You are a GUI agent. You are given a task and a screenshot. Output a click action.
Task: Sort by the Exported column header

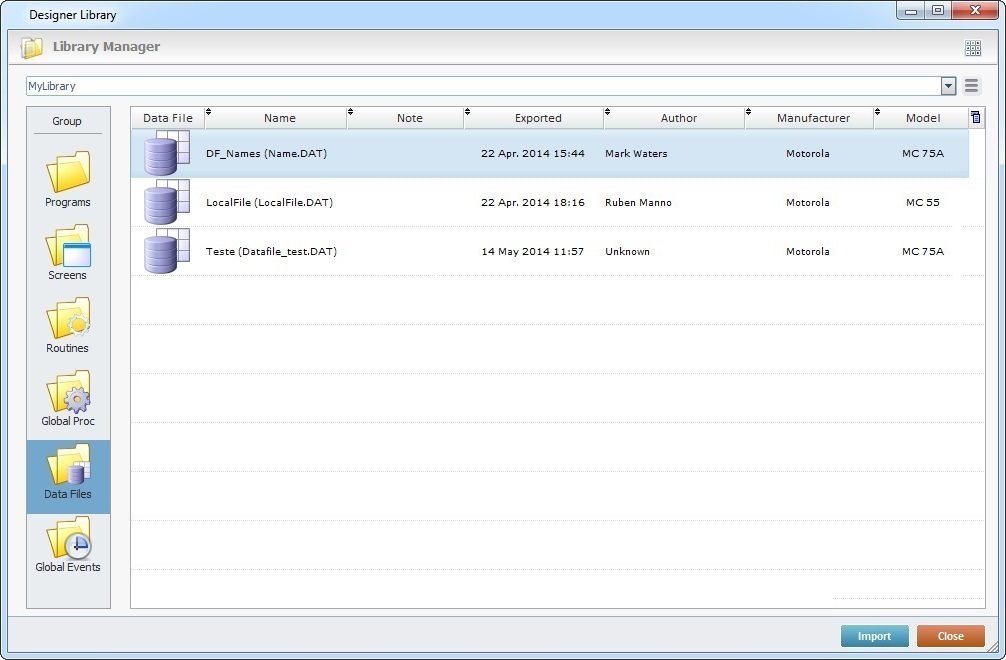(x=538, y=118)
